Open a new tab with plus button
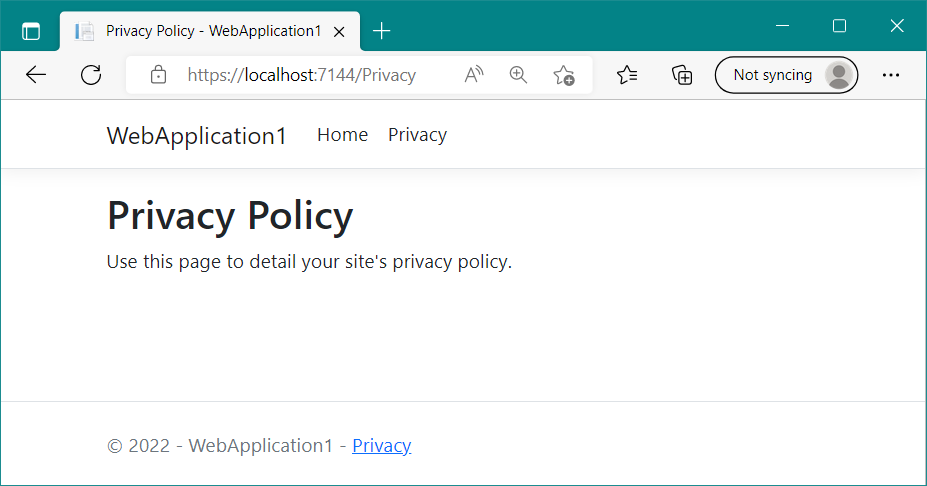The image size is (927, 486). [381, 31]
